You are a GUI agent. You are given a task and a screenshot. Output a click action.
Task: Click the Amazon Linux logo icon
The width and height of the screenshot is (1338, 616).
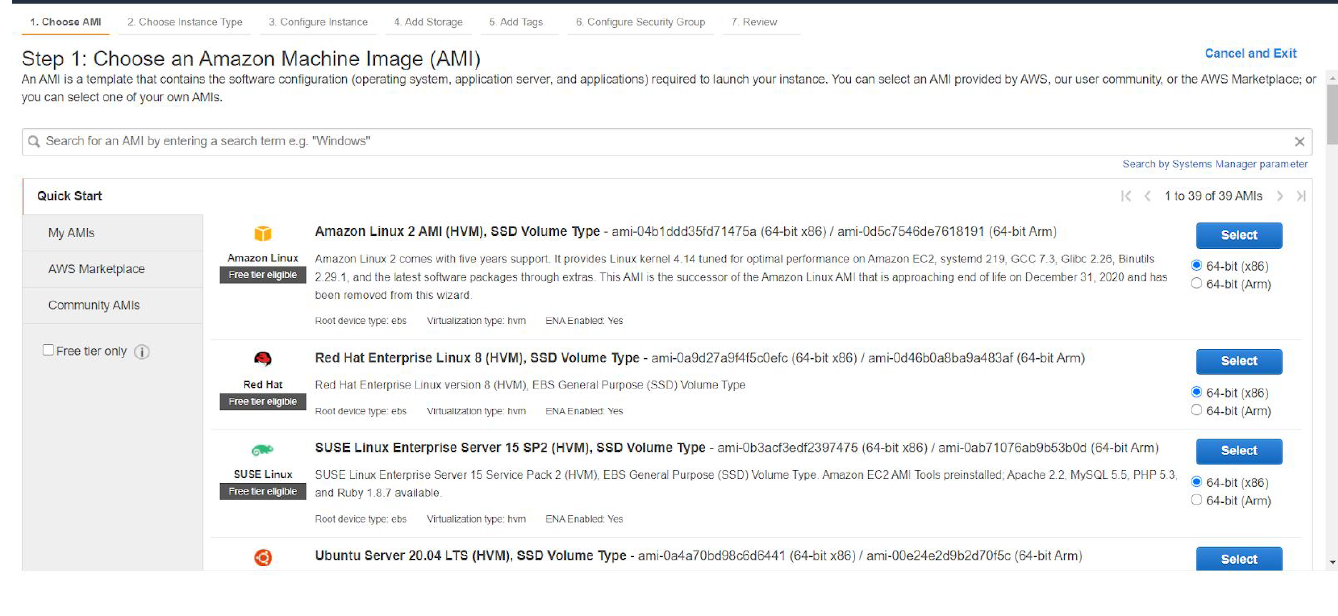click(x=263, y=234)
